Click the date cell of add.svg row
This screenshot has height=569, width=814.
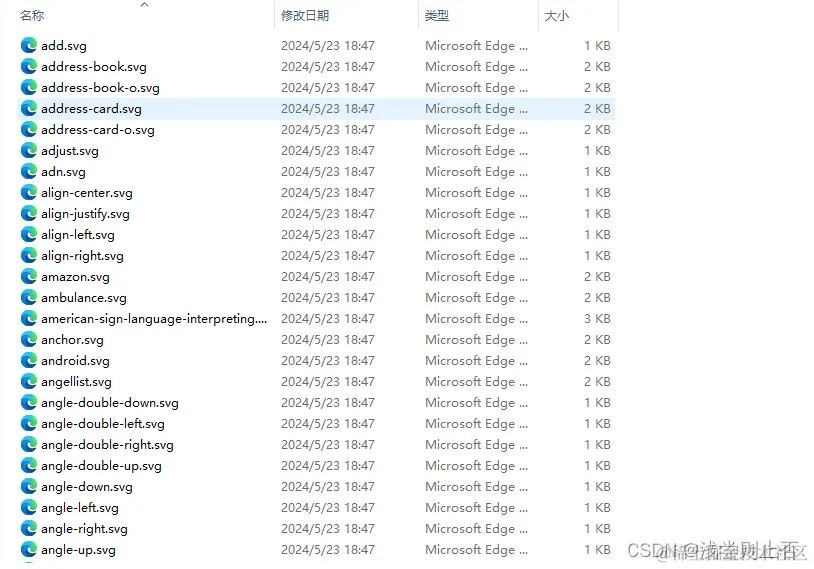(x=328, y=46)
